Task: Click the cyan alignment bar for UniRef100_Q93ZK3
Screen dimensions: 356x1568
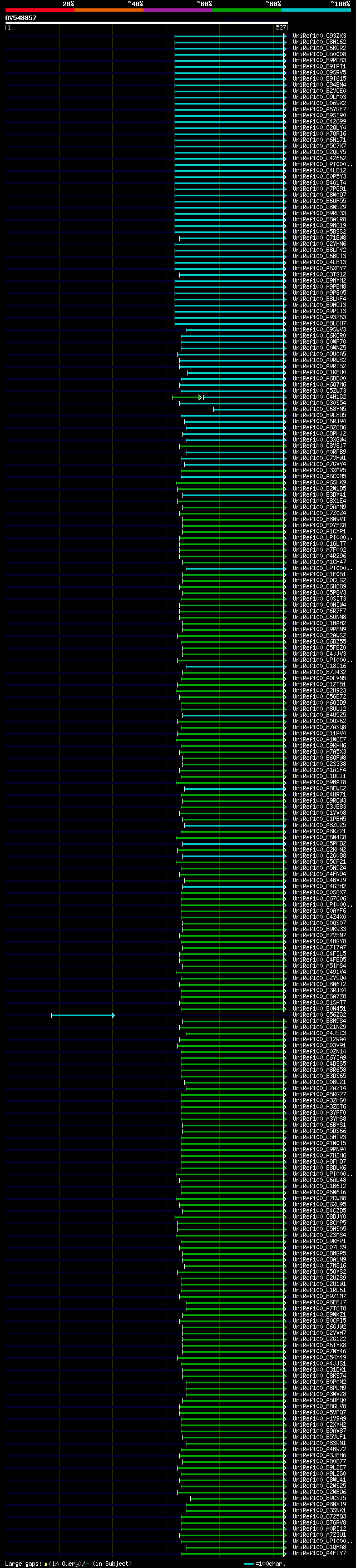Action: click(230, 36)
